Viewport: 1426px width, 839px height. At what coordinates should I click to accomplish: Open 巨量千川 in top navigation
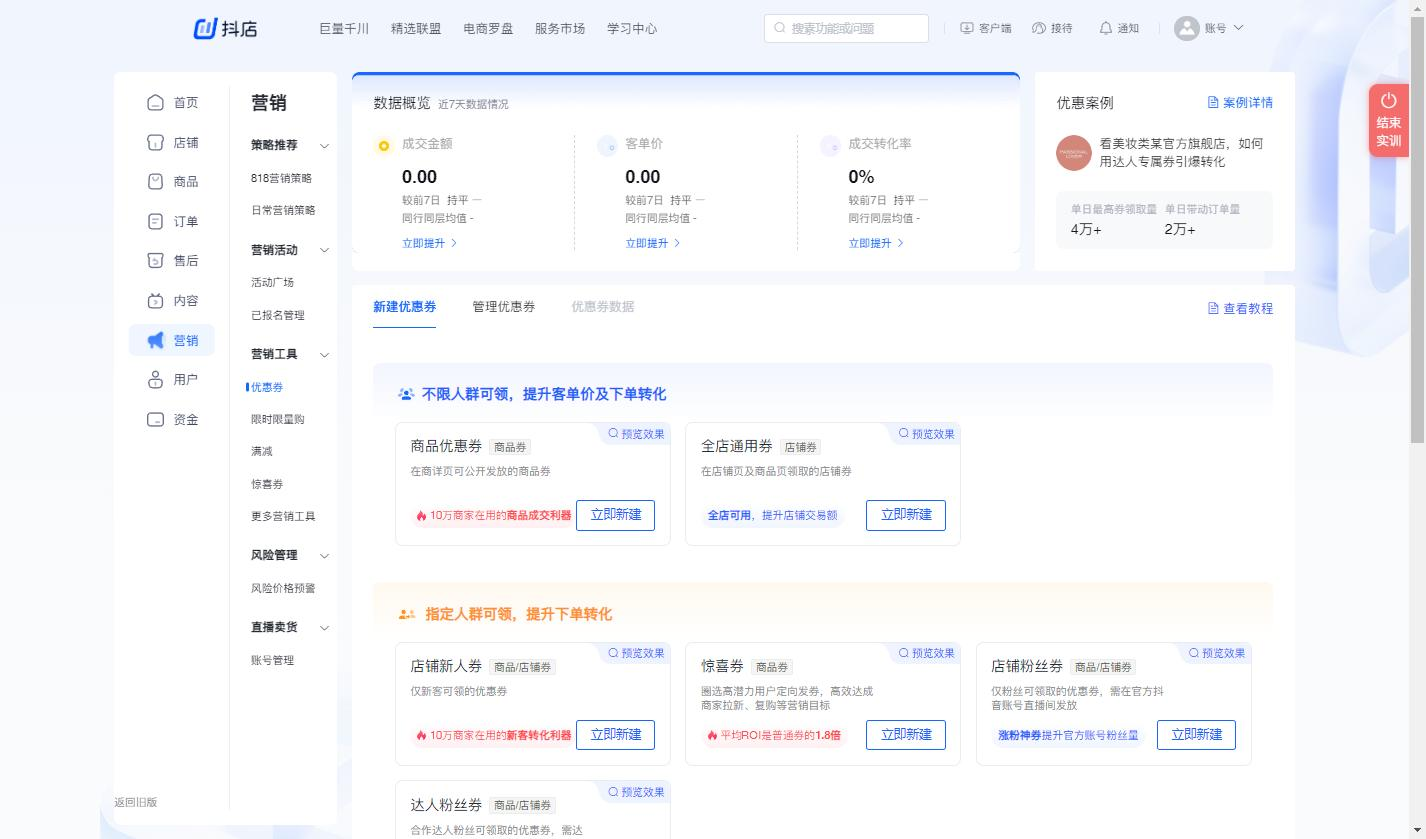[x=344, y=28]
